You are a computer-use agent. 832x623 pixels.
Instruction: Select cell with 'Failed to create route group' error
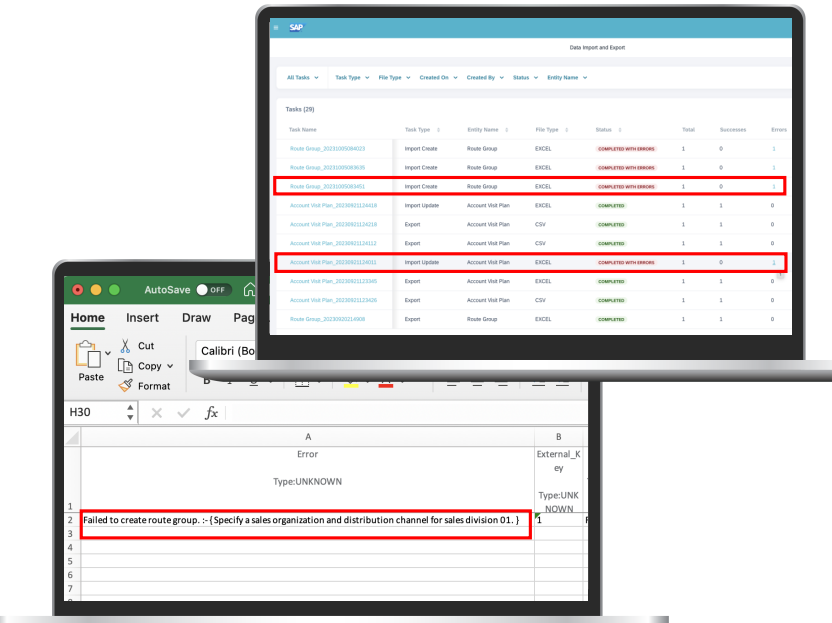[308, 520]
